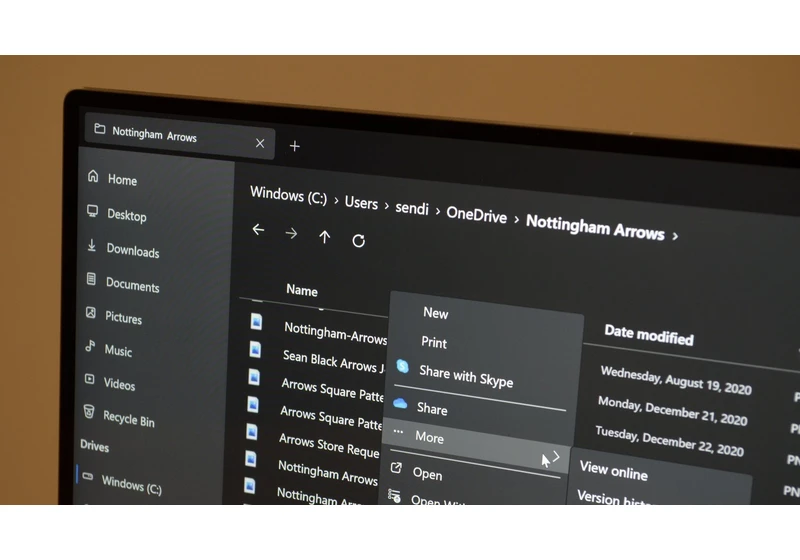Add a new tab with plus
The image size is (800, 560).
[294, 146]
